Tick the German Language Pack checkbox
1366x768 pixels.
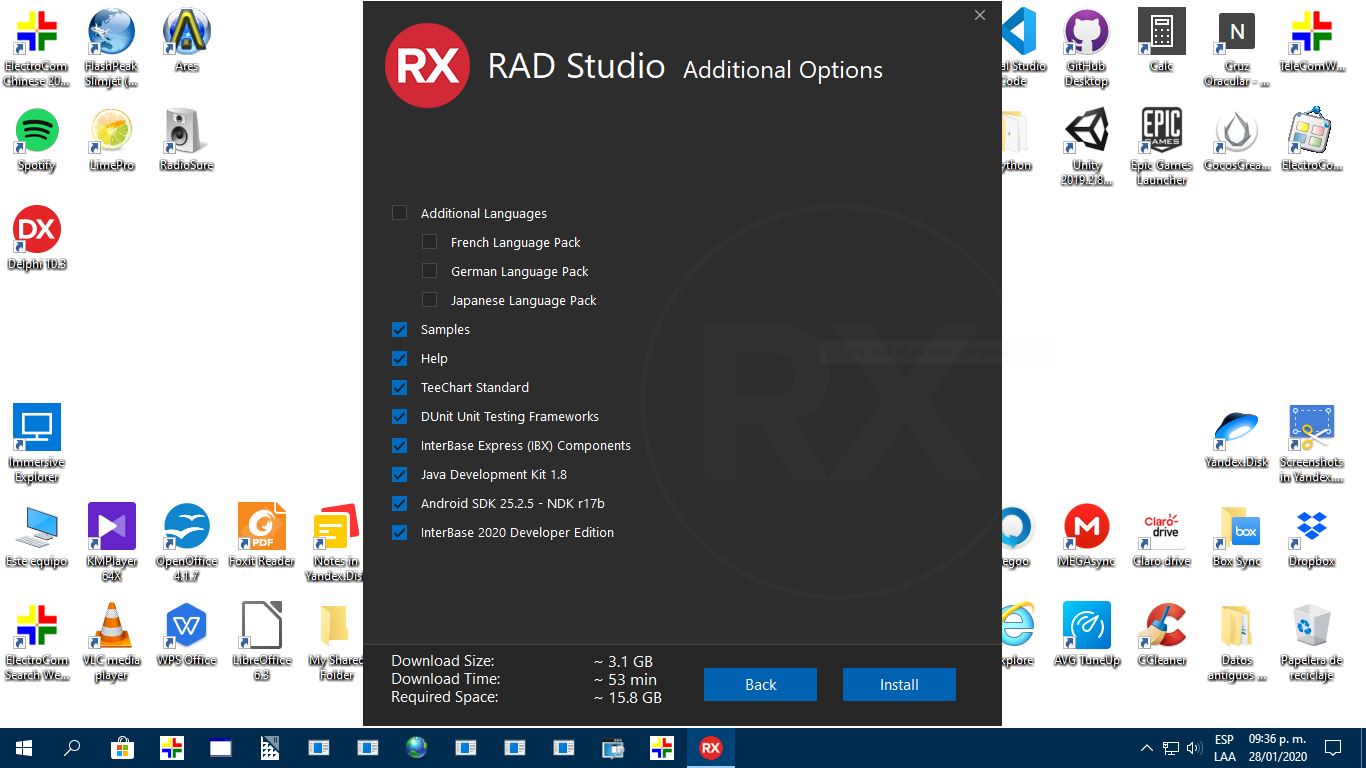coord(430,271)
